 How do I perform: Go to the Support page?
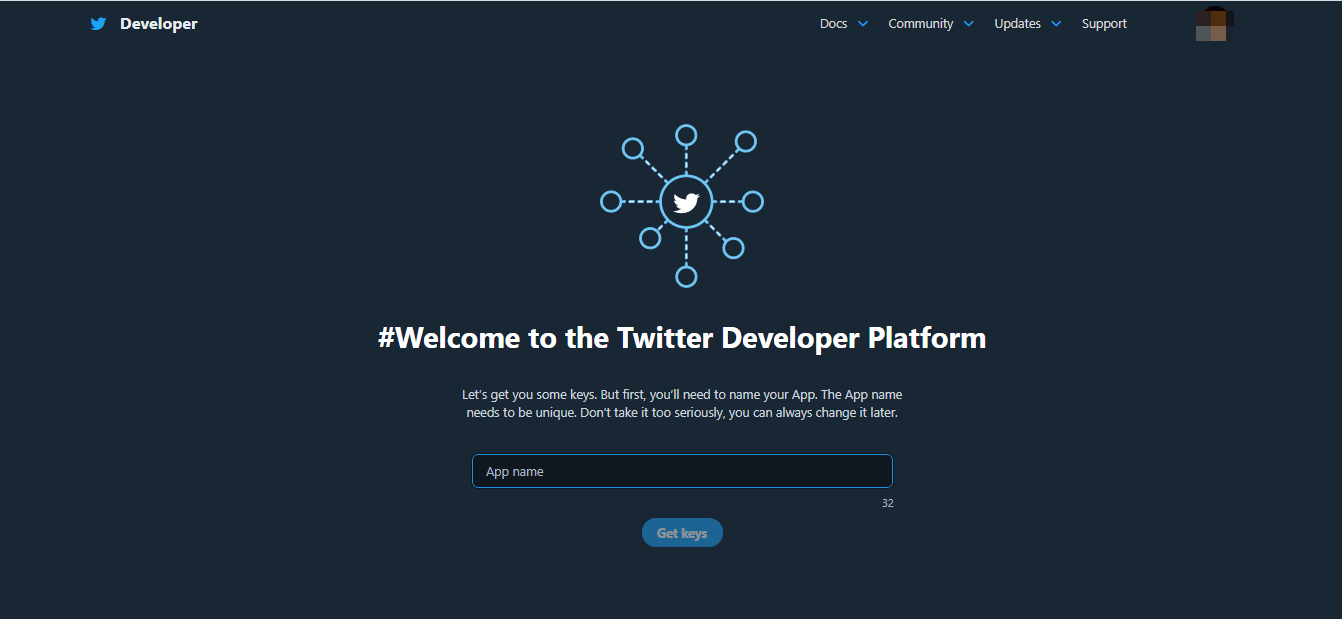1104,24
